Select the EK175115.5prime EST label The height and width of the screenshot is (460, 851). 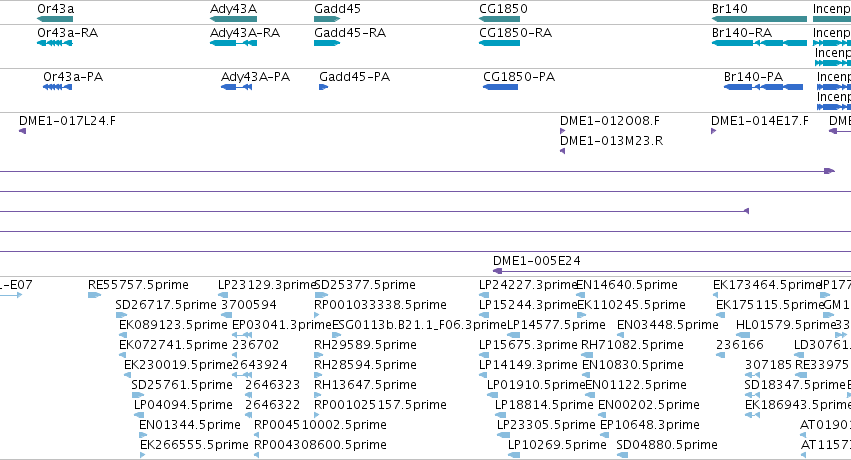click(x=769, y=304)
